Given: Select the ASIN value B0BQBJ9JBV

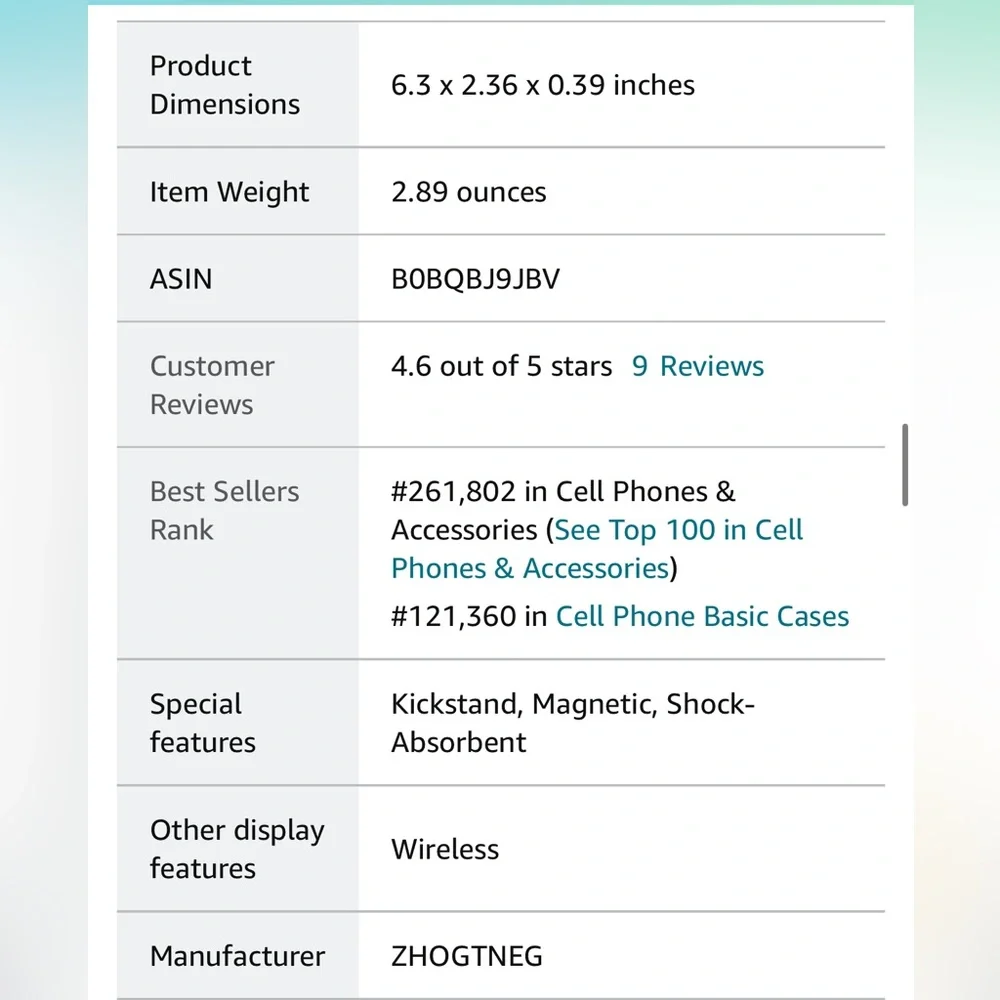Looking at the screenshot, I should pyautogui.click(x=475, y=279).
